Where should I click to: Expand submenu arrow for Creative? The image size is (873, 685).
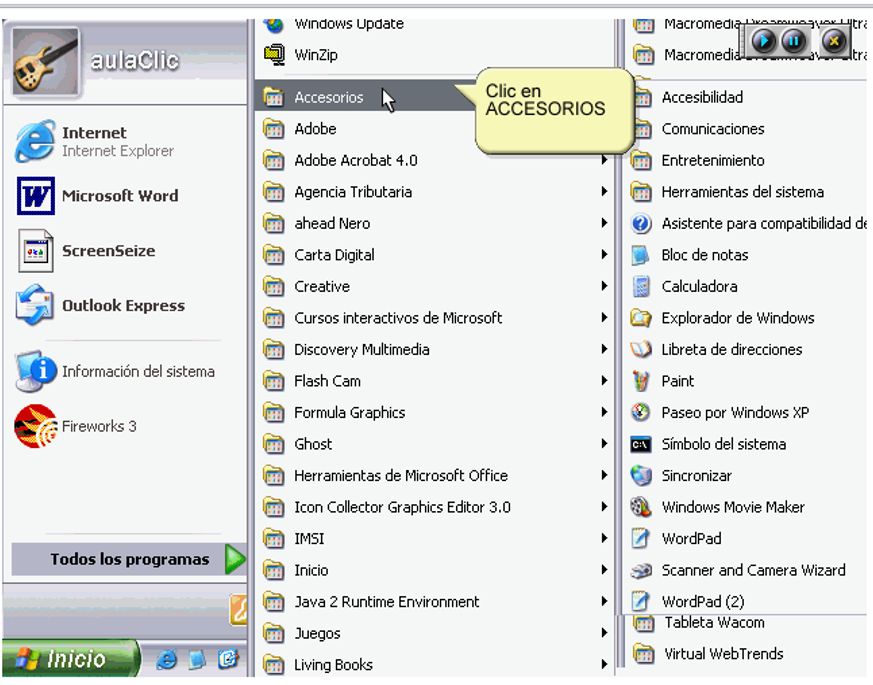(604, 286)
